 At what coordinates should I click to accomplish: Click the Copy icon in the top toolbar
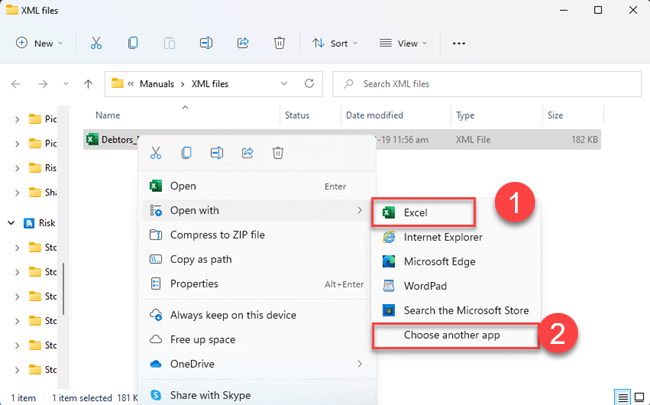(x=132, y=44)
